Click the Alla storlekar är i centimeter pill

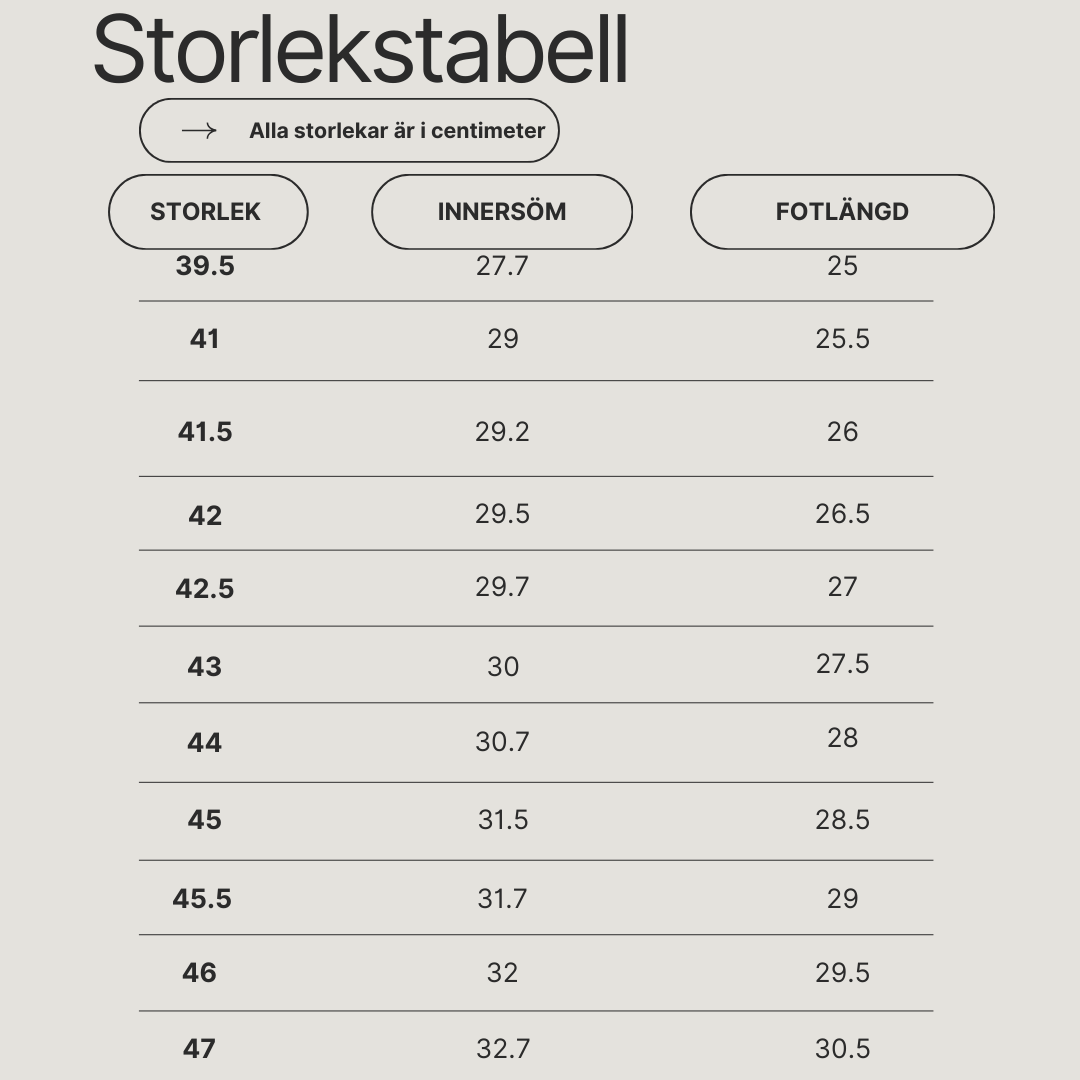(349, 130)
